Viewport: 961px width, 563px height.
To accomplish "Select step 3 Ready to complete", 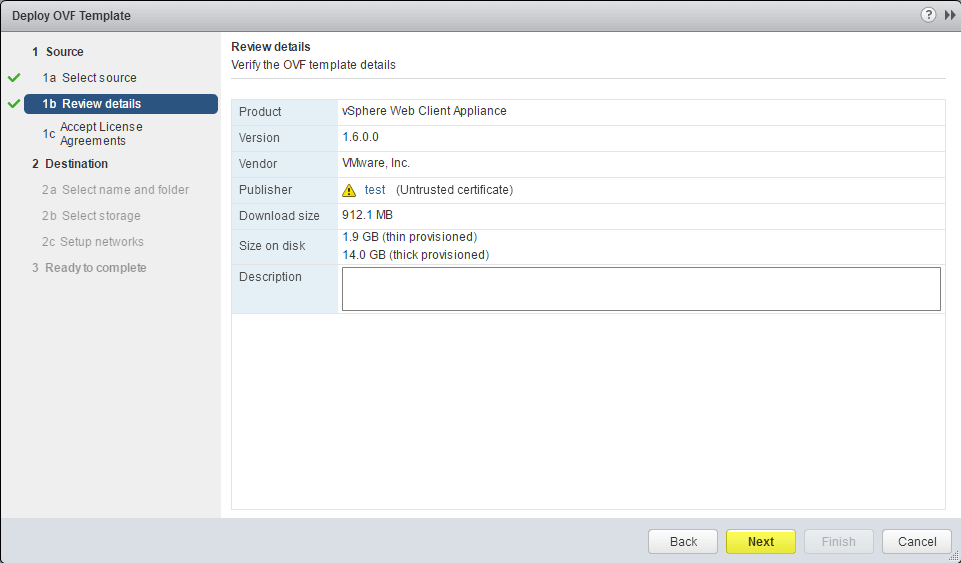I will point(89,268).
